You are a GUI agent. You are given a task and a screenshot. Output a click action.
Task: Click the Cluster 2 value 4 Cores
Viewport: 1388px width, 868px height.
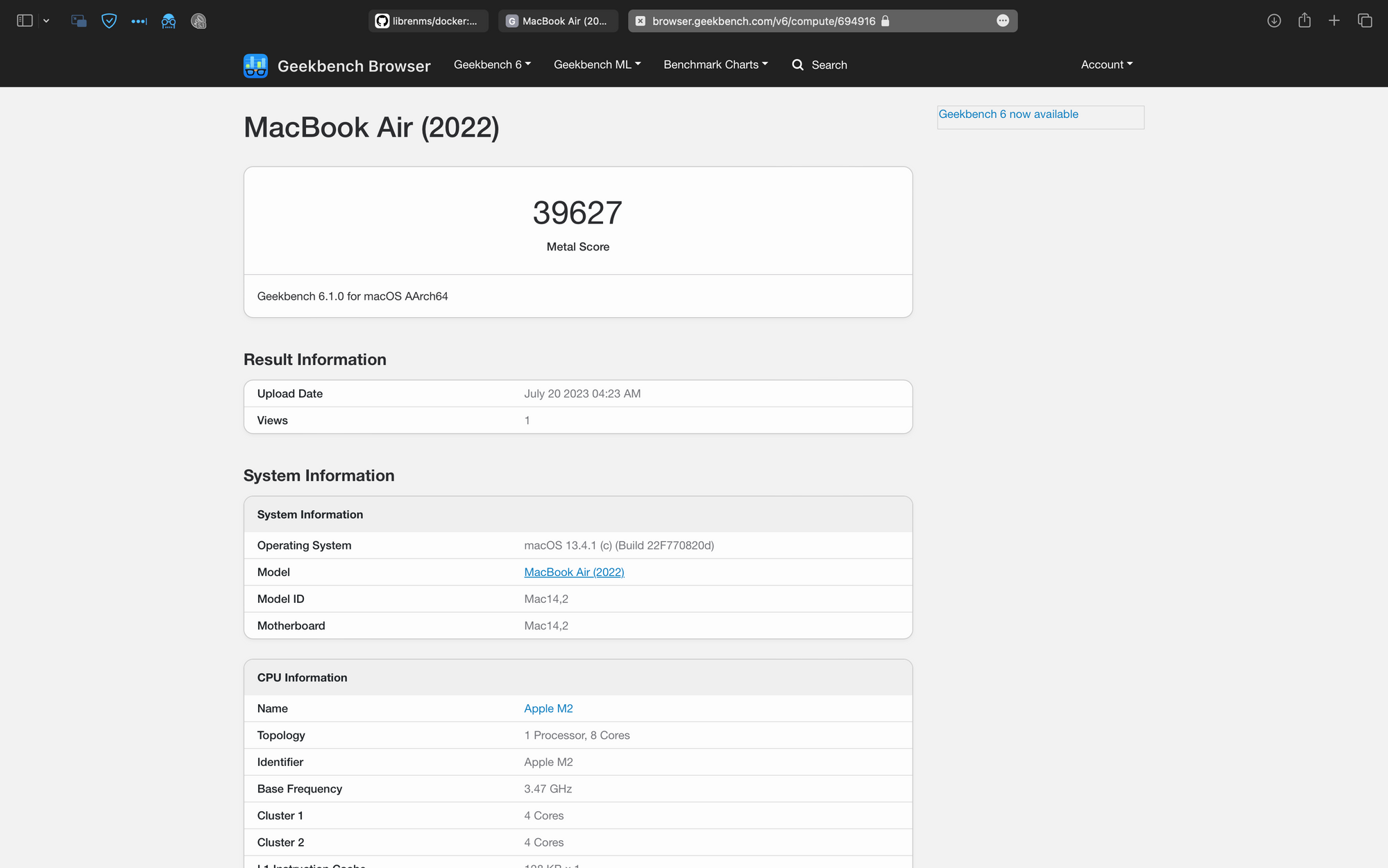pos(543,842)
